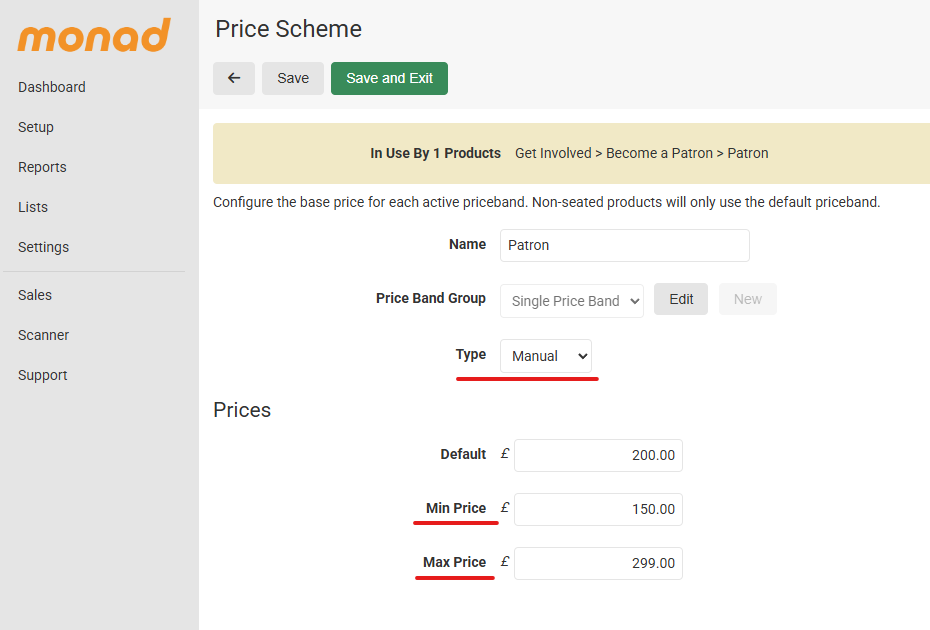Click the New price band group button
The width and height of the screenshot is (930, 630).
click(747, 299)
